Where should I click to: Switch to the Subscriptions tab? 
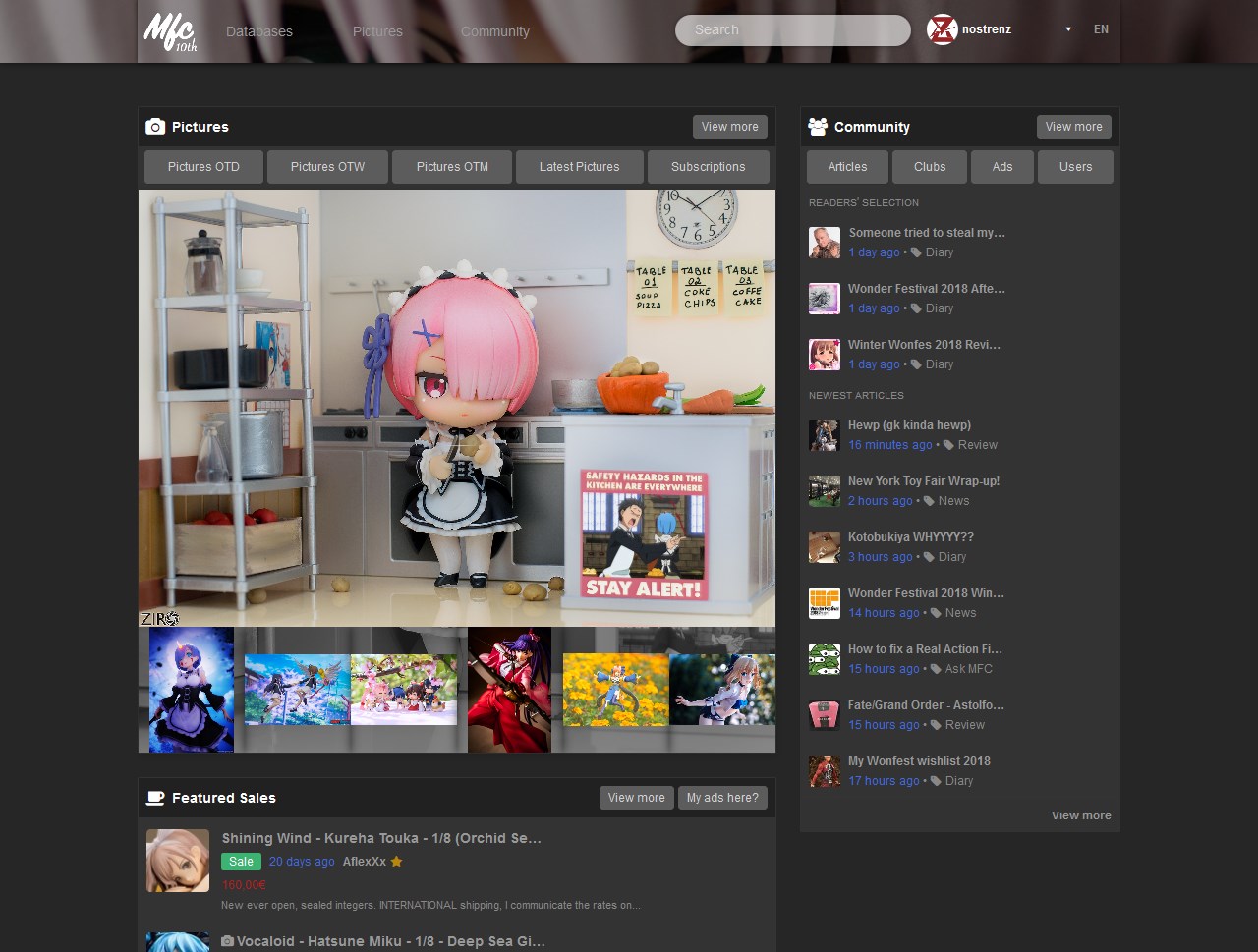click(x=709, y=167)
